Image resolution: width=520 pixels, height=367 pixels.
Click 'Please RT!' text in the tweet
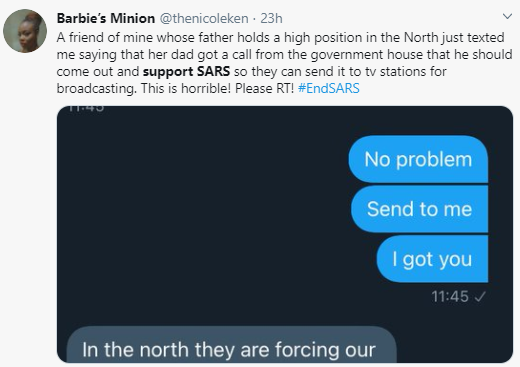[x=264, y=88]
